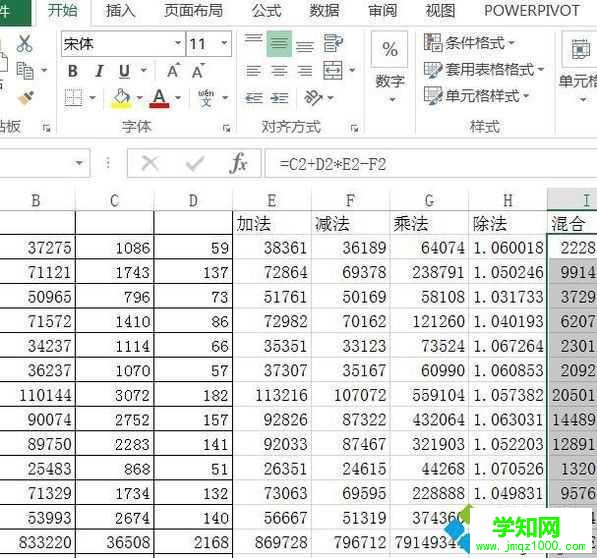Apply red font color

click(x=159, y=98)
